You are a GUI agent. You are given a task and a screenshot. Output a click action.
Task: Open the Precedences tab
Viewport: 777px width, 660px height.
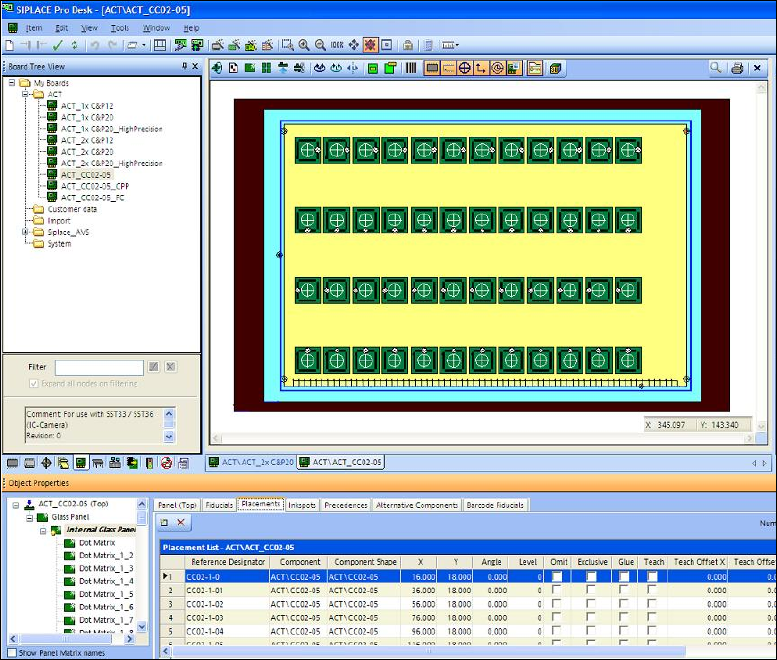tap(345, 505)
